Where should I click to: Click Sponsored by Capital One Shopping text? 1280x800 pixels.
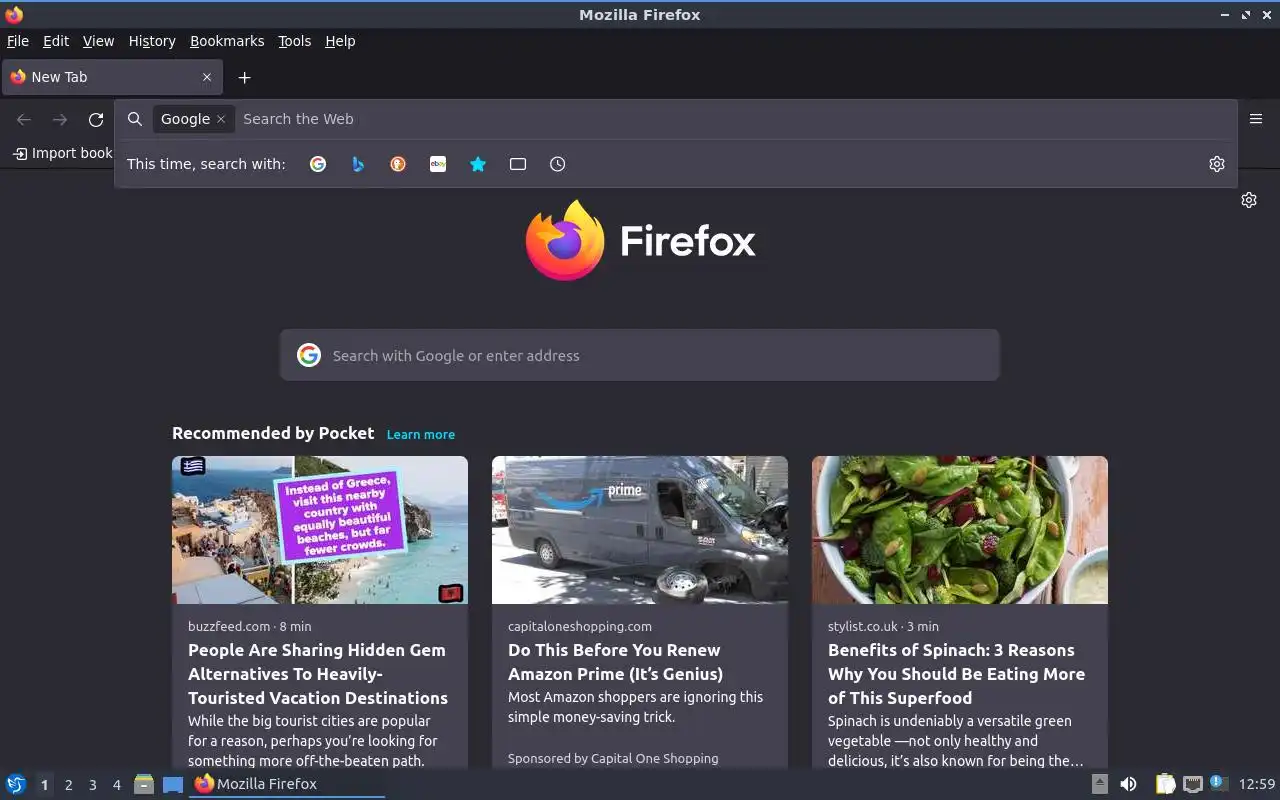[613, 758]
